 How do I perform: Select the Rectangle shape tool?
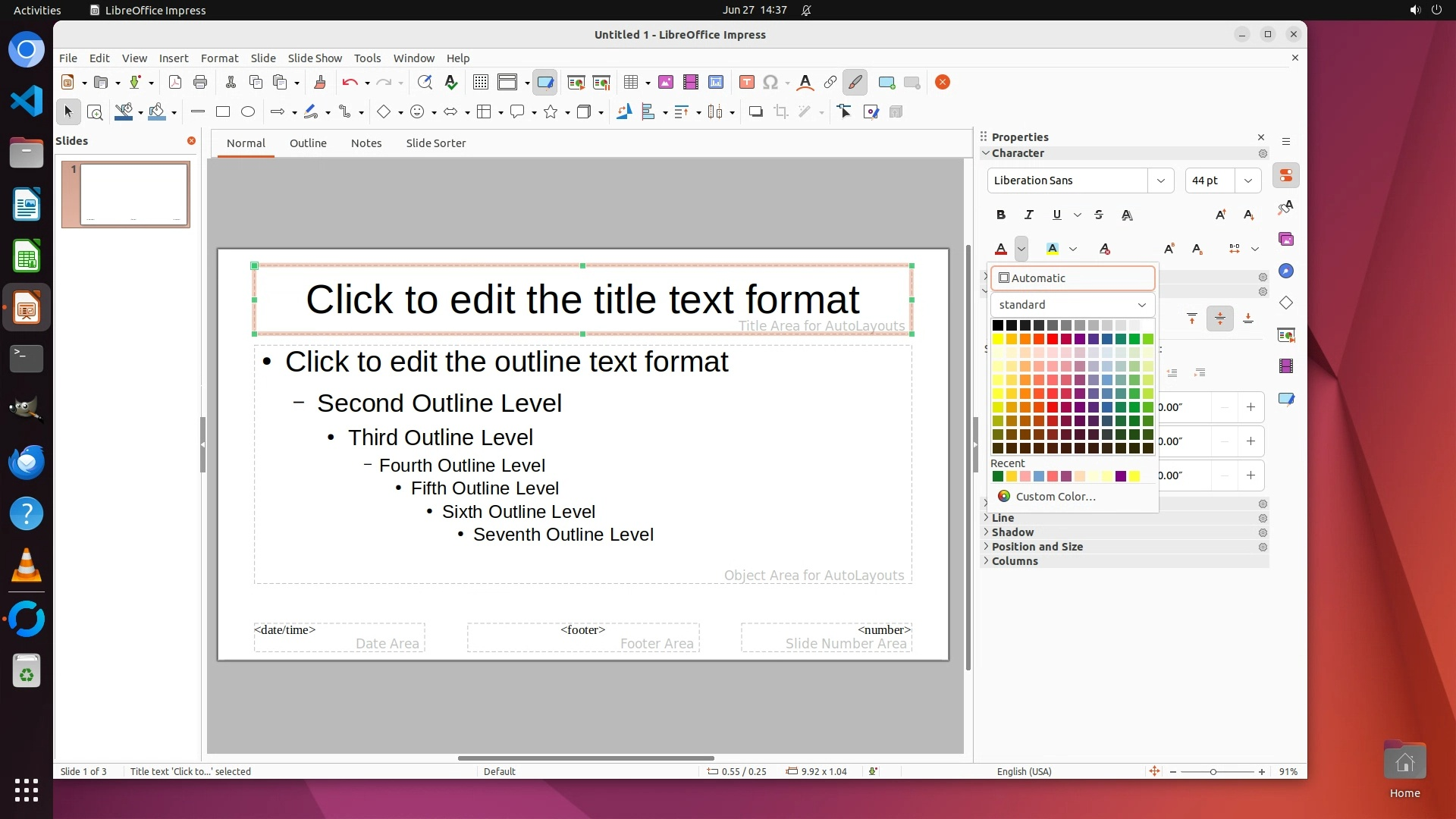[x=223, y=112]
